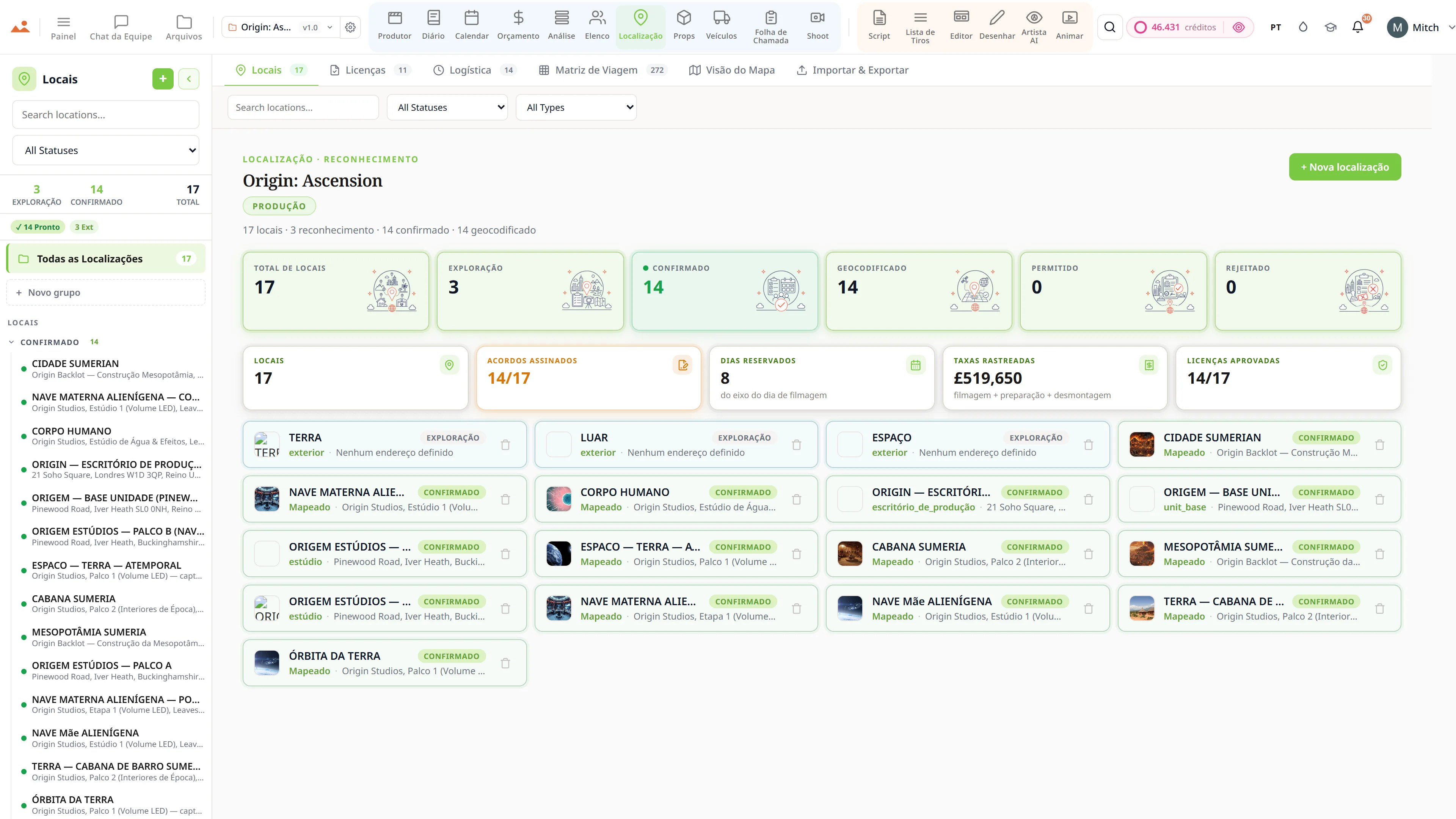This screenshot has width=1456, height=819.
Task: Open the All Types dropdown
Action: point(576,107)
